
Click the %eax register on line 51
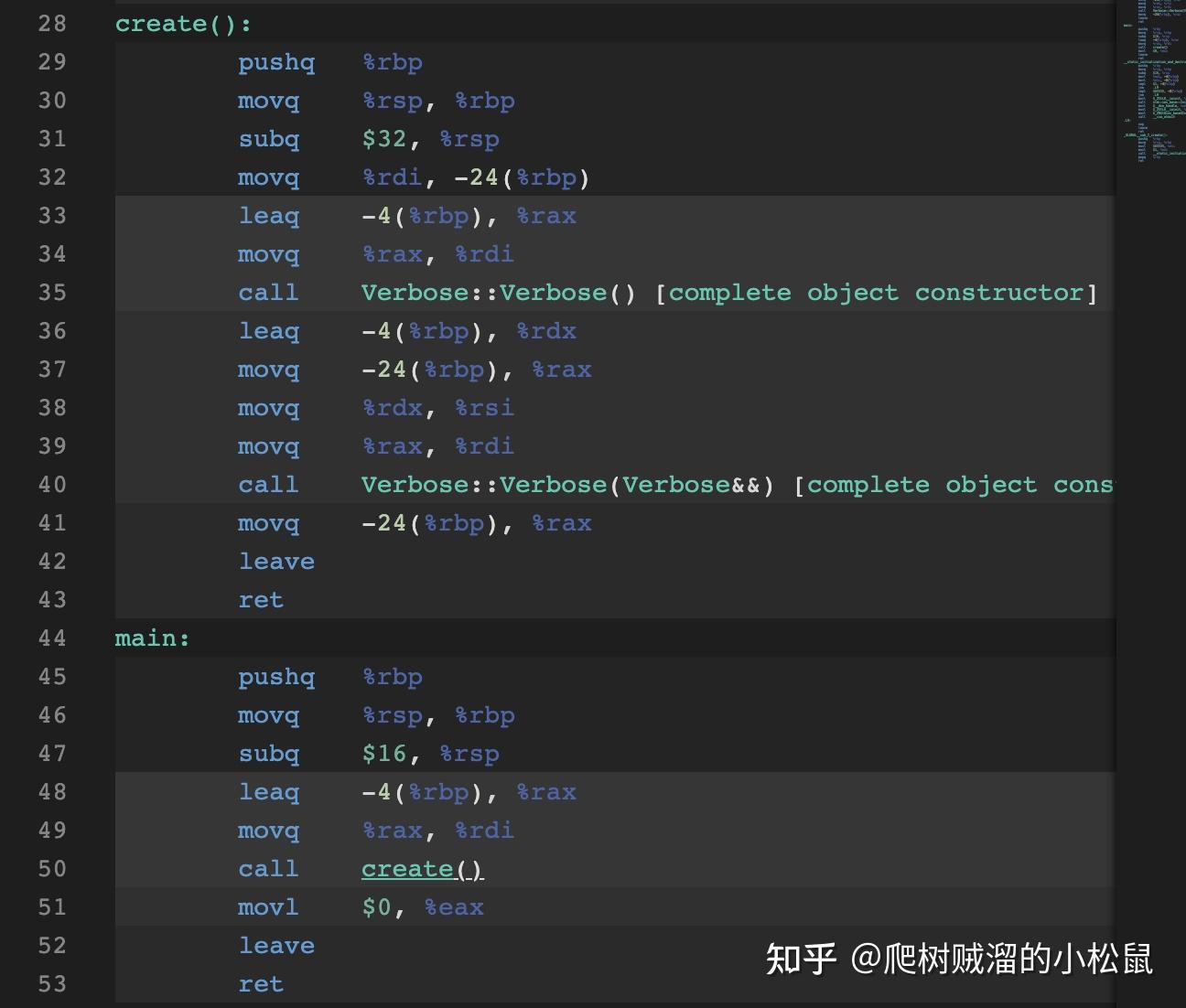coord(454,907)
